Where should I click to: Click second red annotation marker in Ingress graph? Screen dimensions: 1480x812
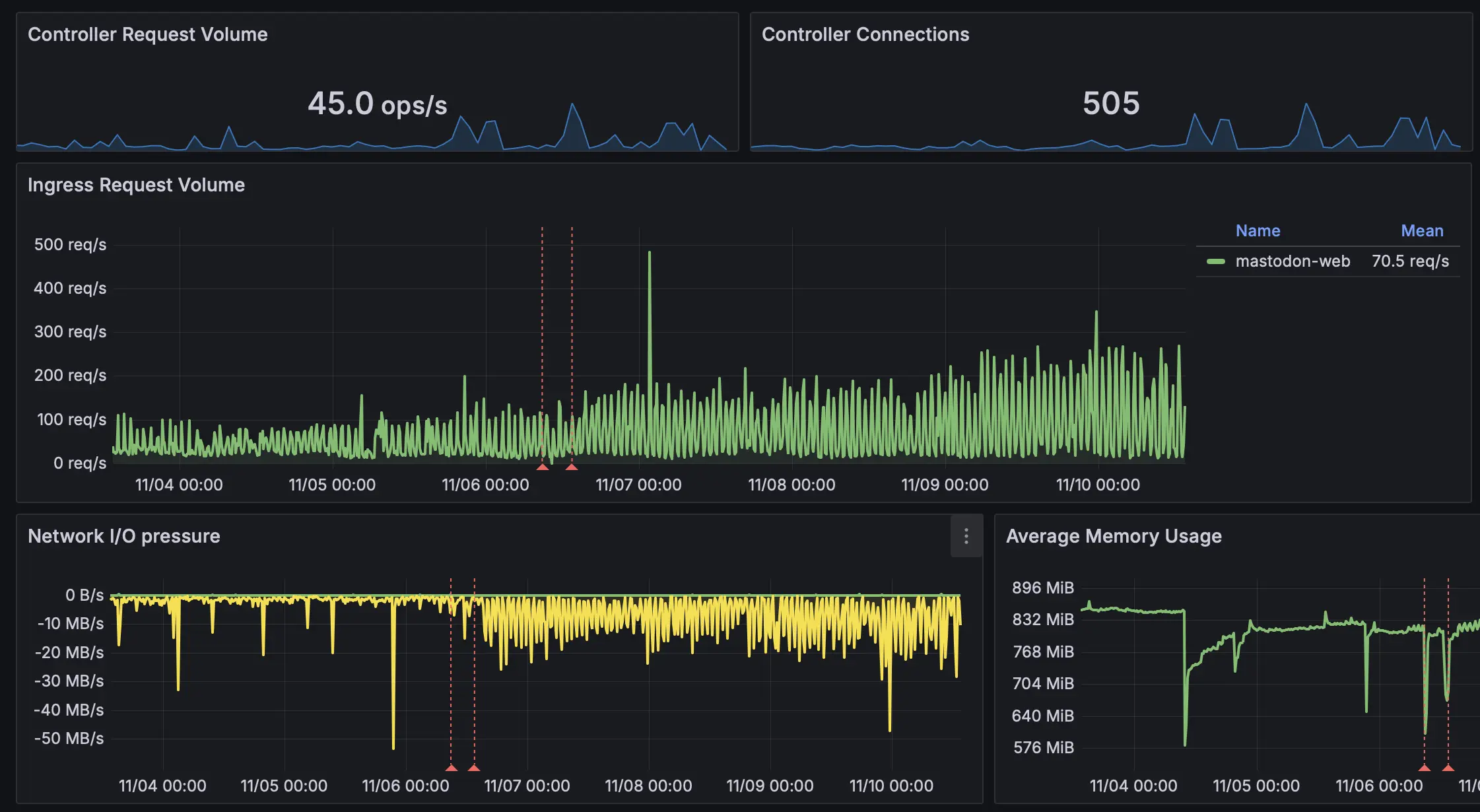572,467
